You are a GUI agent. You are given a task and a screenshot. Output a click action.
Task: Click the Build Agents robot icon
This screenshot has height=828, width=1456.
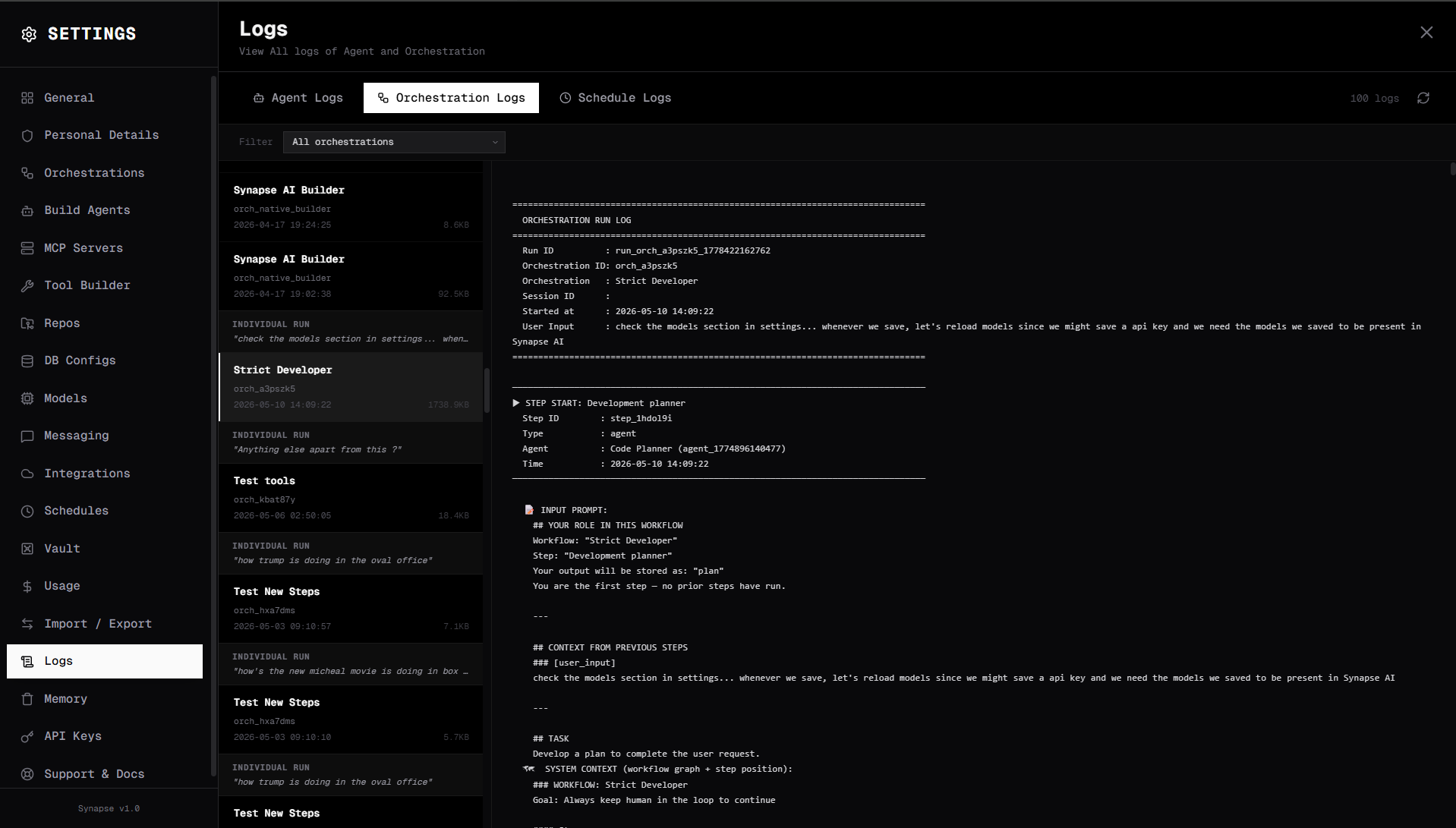(x=27, y=210)
